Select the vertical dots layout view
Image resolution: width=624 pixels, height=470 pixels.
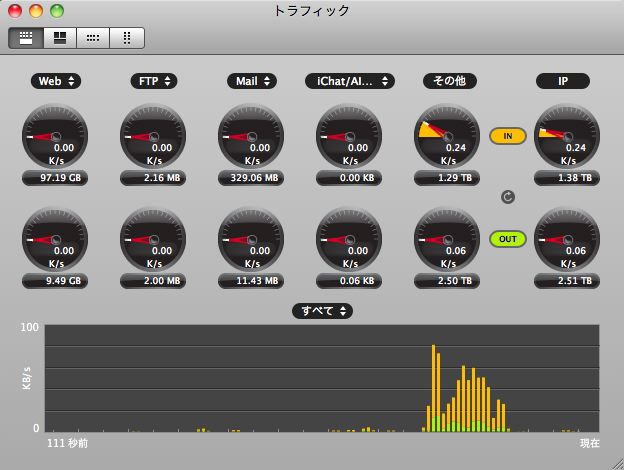(127, 38)
